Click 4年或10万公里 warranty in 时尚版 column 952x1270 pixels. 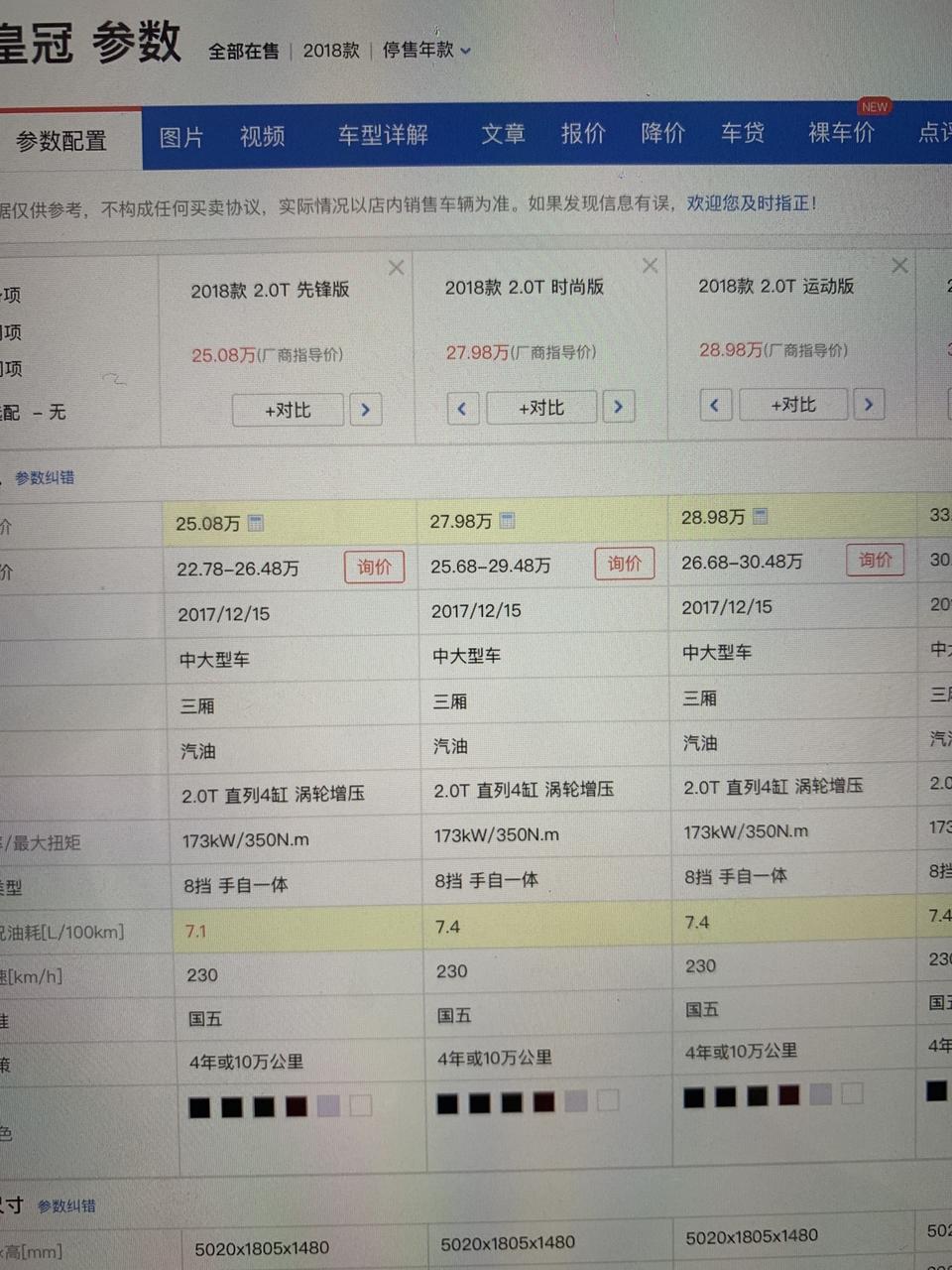(495, 1059)
